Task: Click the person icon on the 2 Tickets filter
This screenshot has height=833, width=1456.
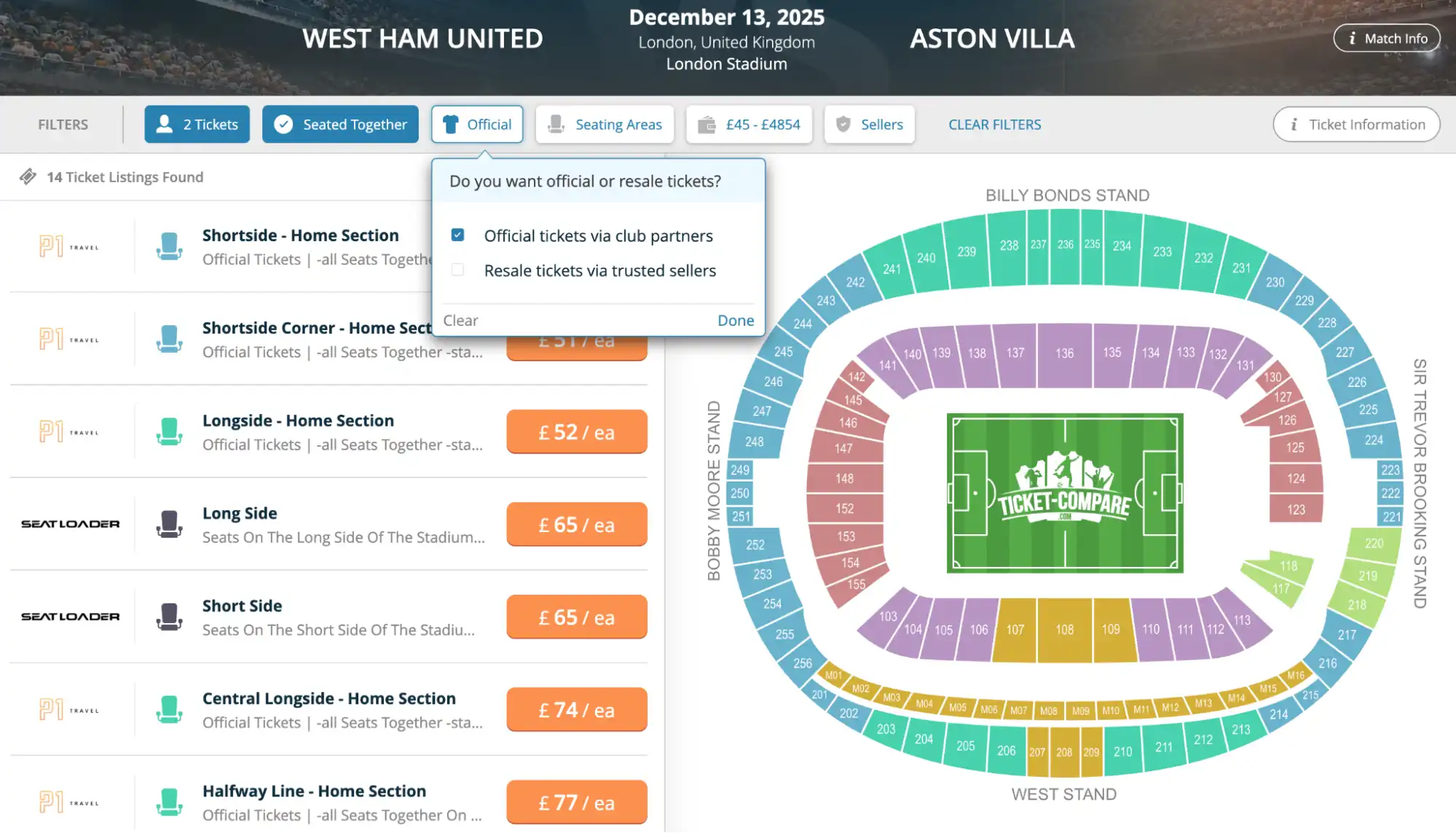Action: tap(166, 124)
